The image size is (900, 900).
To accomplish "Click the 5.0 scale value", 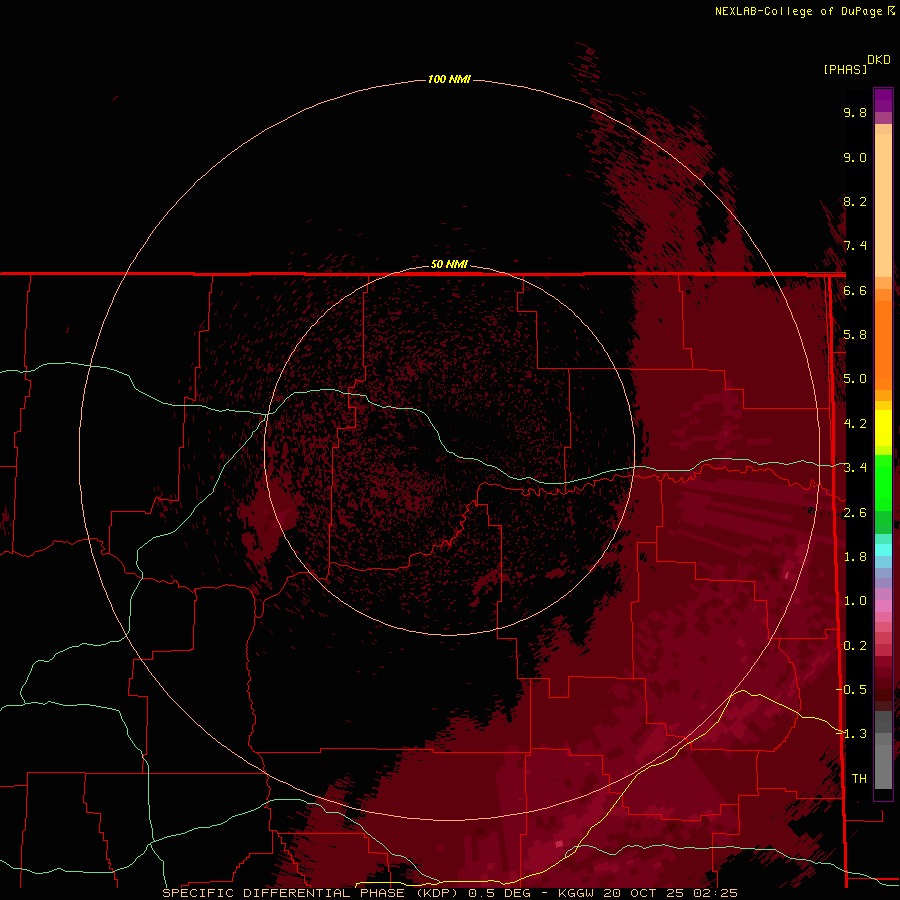I will point(855,379).
